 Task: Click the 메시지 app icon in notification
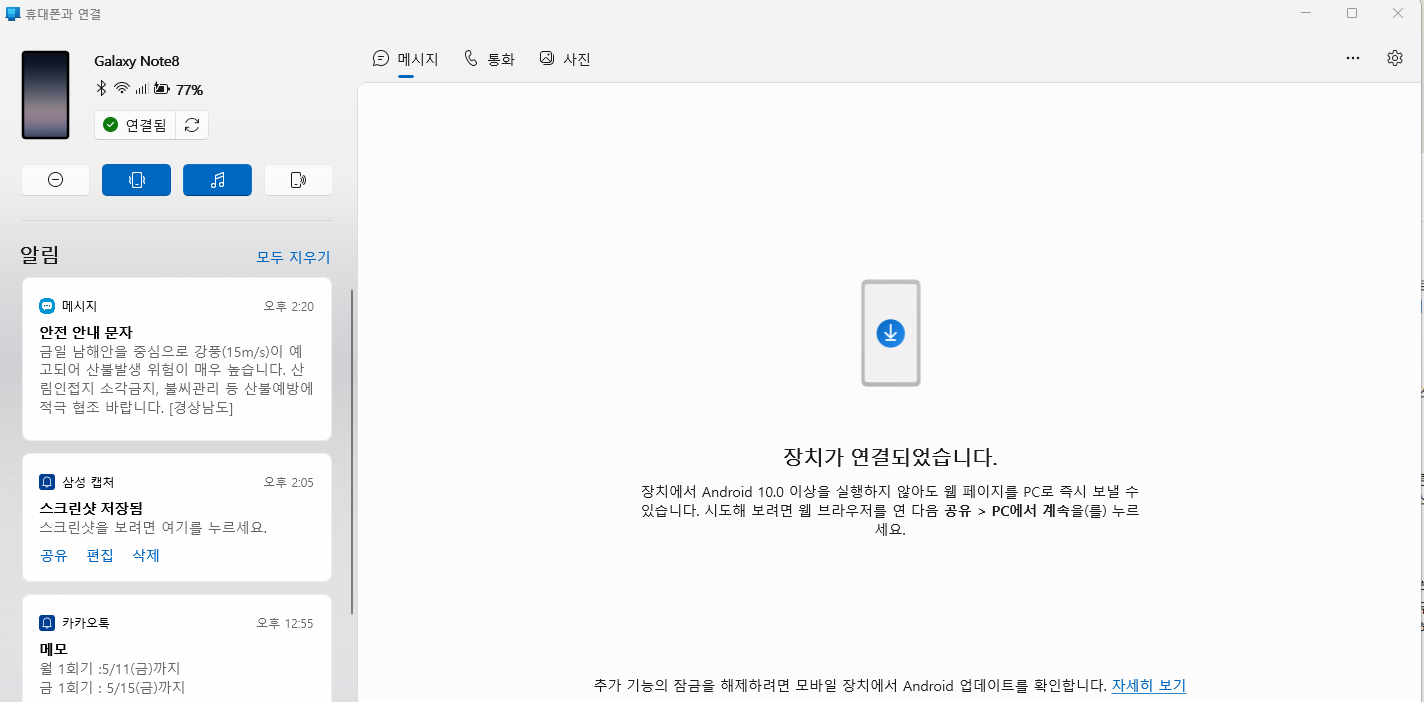tap(47, 306)
